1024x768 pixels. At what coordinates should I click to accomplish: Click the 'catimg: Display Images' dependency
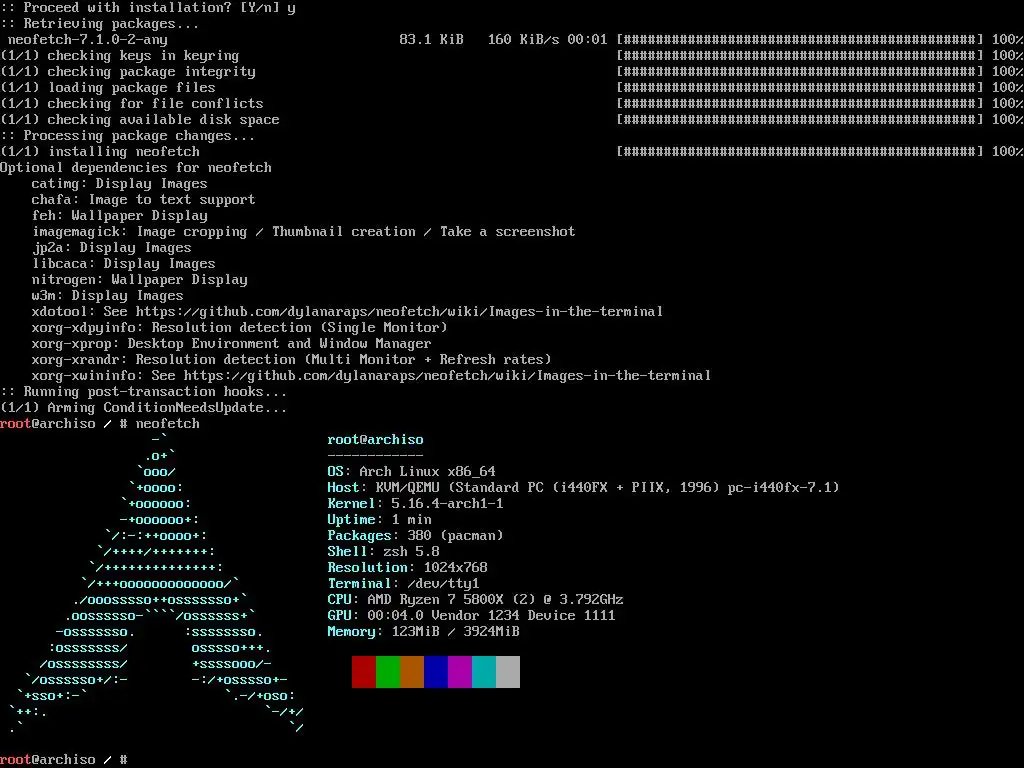coord(120,184)
